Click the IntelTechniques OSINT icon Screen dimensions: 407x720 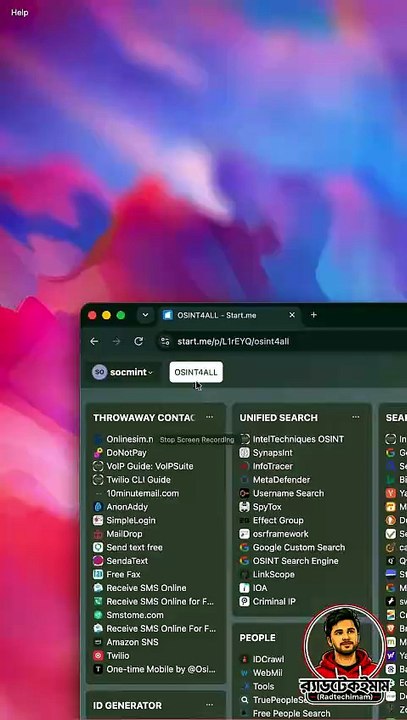point(244,439)
